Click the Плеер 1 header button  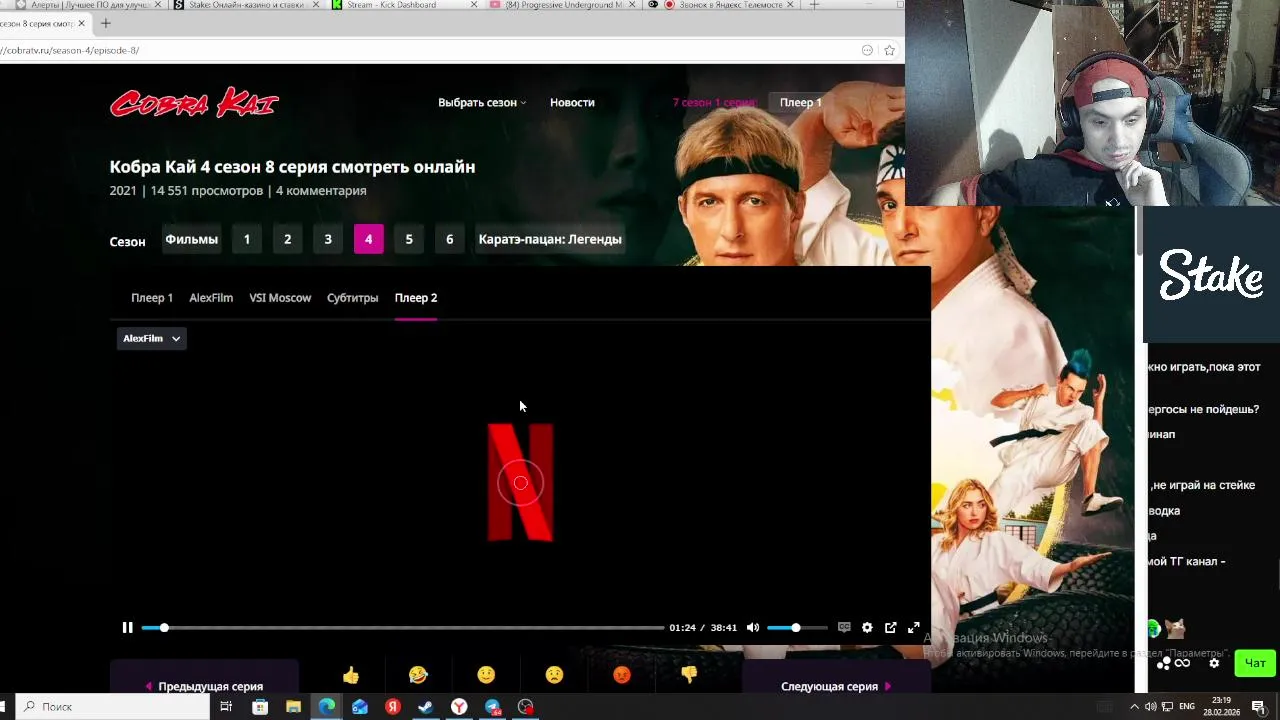tap(800, 102)
